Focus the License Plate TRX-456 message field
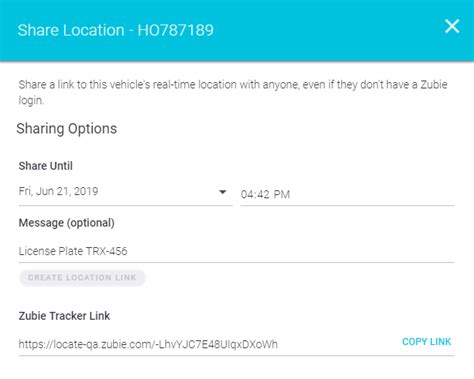This screenshot has width=474, height=379. click(x=236, y=251)
